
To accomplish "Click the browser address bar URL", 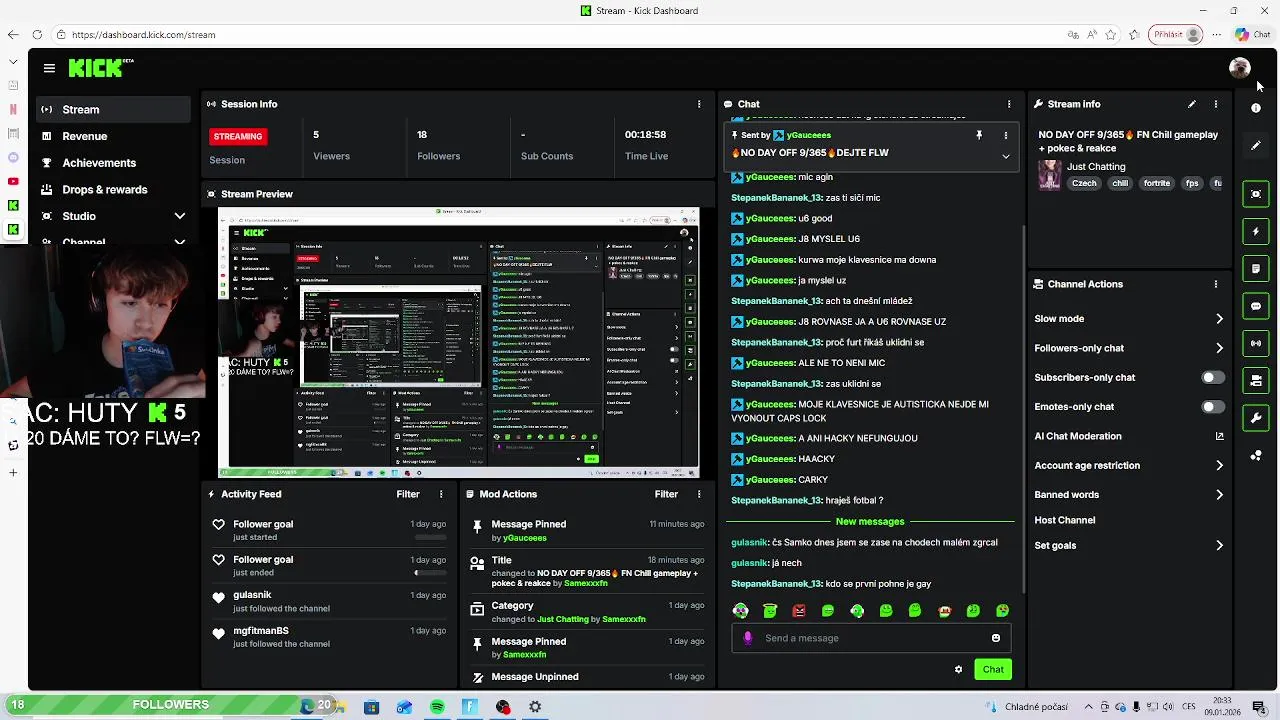I will 143,35.
